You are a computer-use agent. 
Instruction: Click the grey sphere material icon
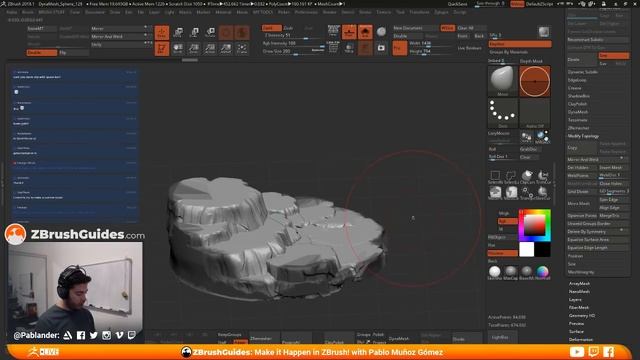click(381, 32)
